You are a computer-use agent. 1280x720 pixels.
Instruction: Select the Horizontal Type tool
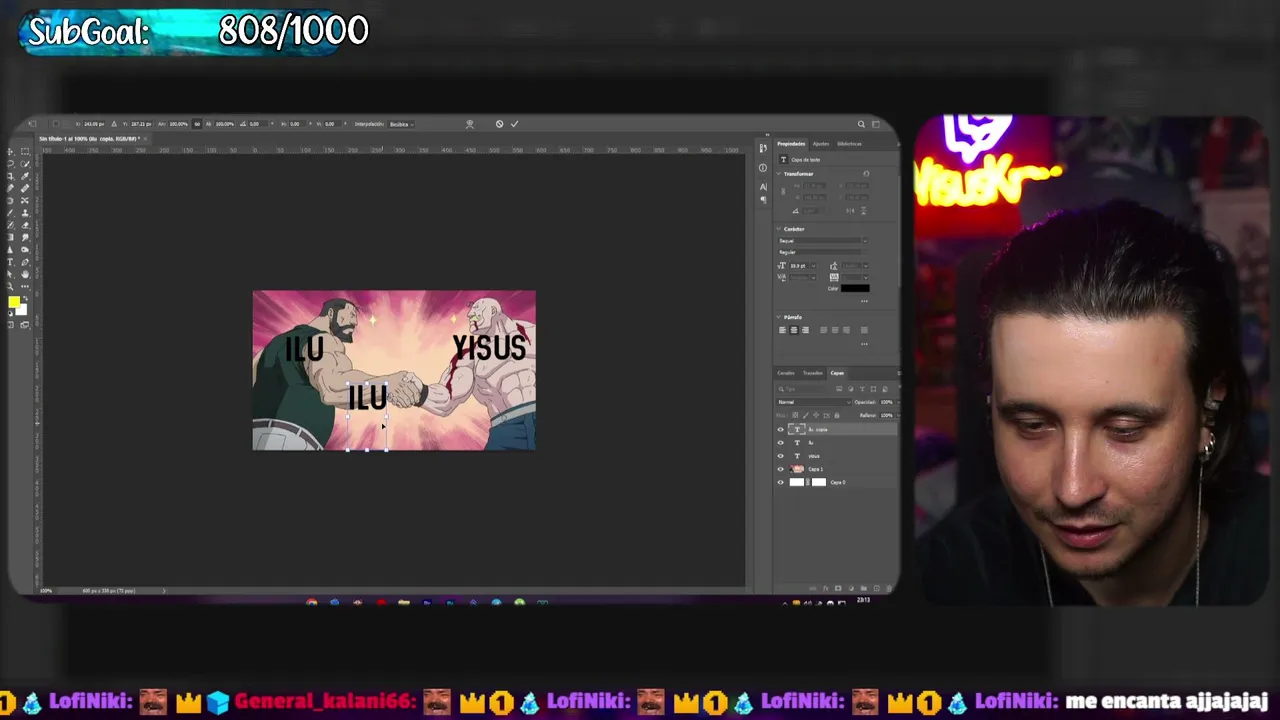(11, 262)
